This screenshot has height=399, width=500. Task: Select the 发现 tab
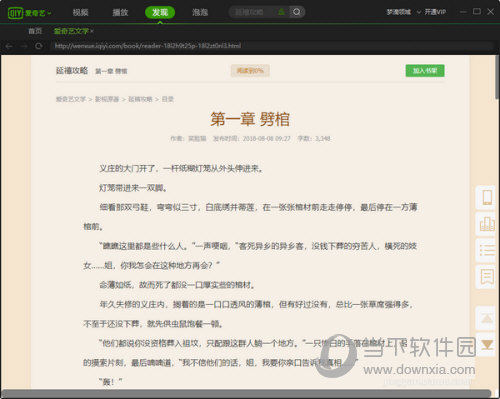coord(160,12)
